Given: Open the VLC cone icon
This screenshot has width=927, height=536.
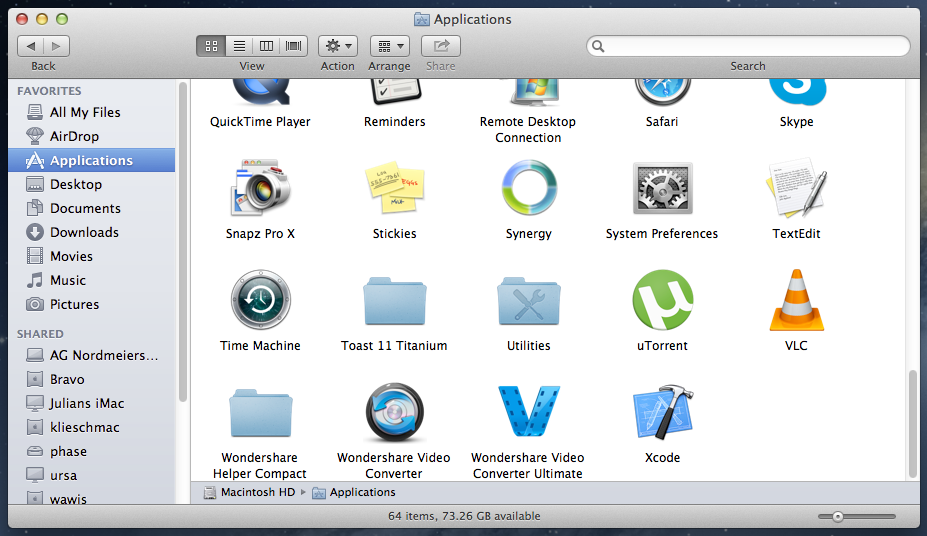Looking at the screenshot, I should 796,301.
